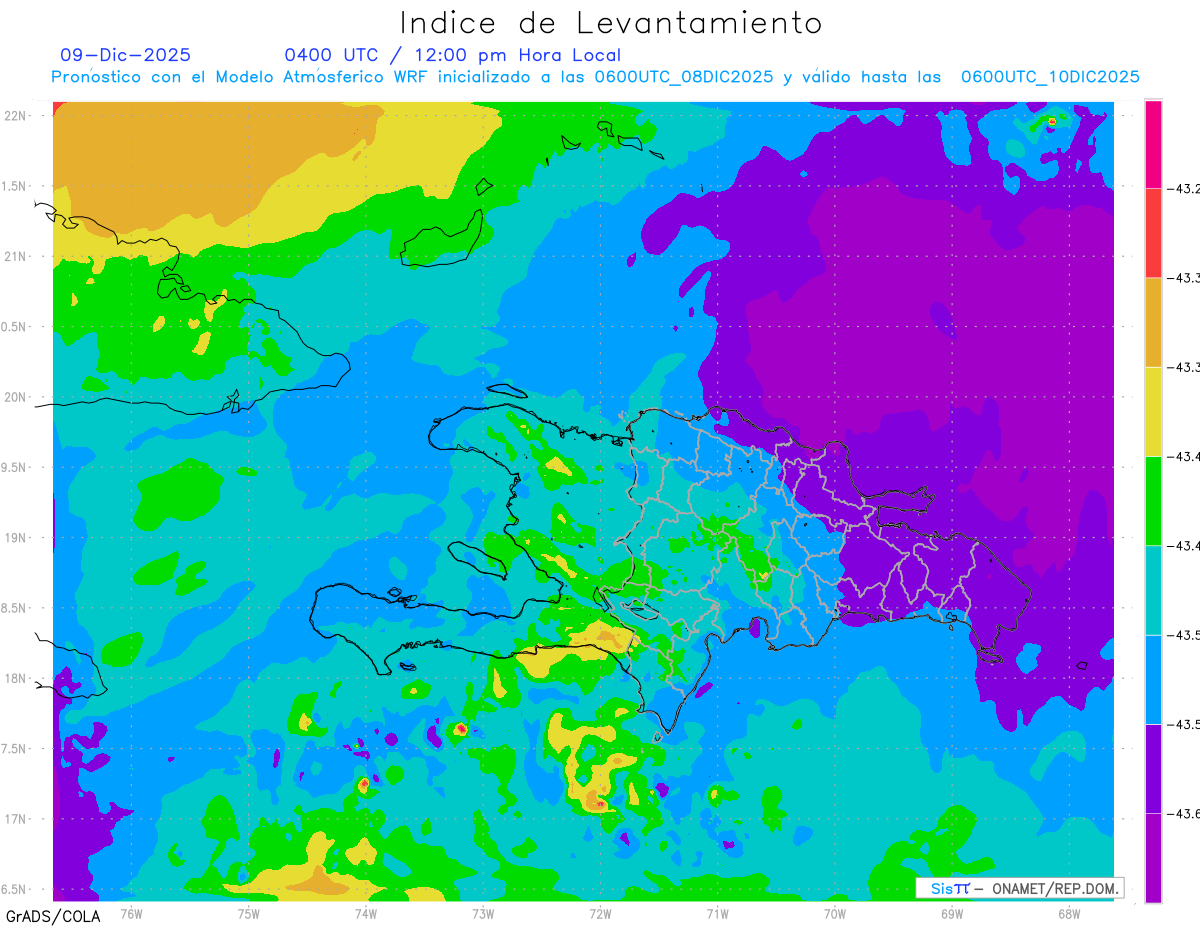Click the 18N latitude label
Viewport: 1200px width, 927px height.
pos(17,678)
